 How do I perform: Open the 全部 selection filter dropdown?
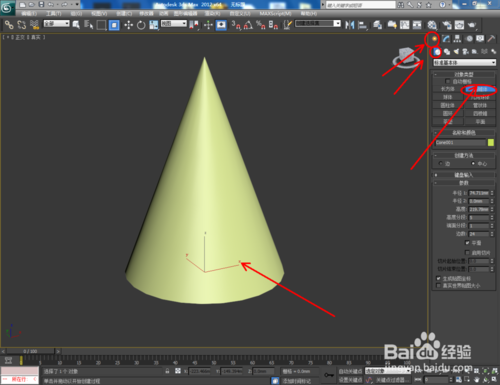click(x=56, y=23)
